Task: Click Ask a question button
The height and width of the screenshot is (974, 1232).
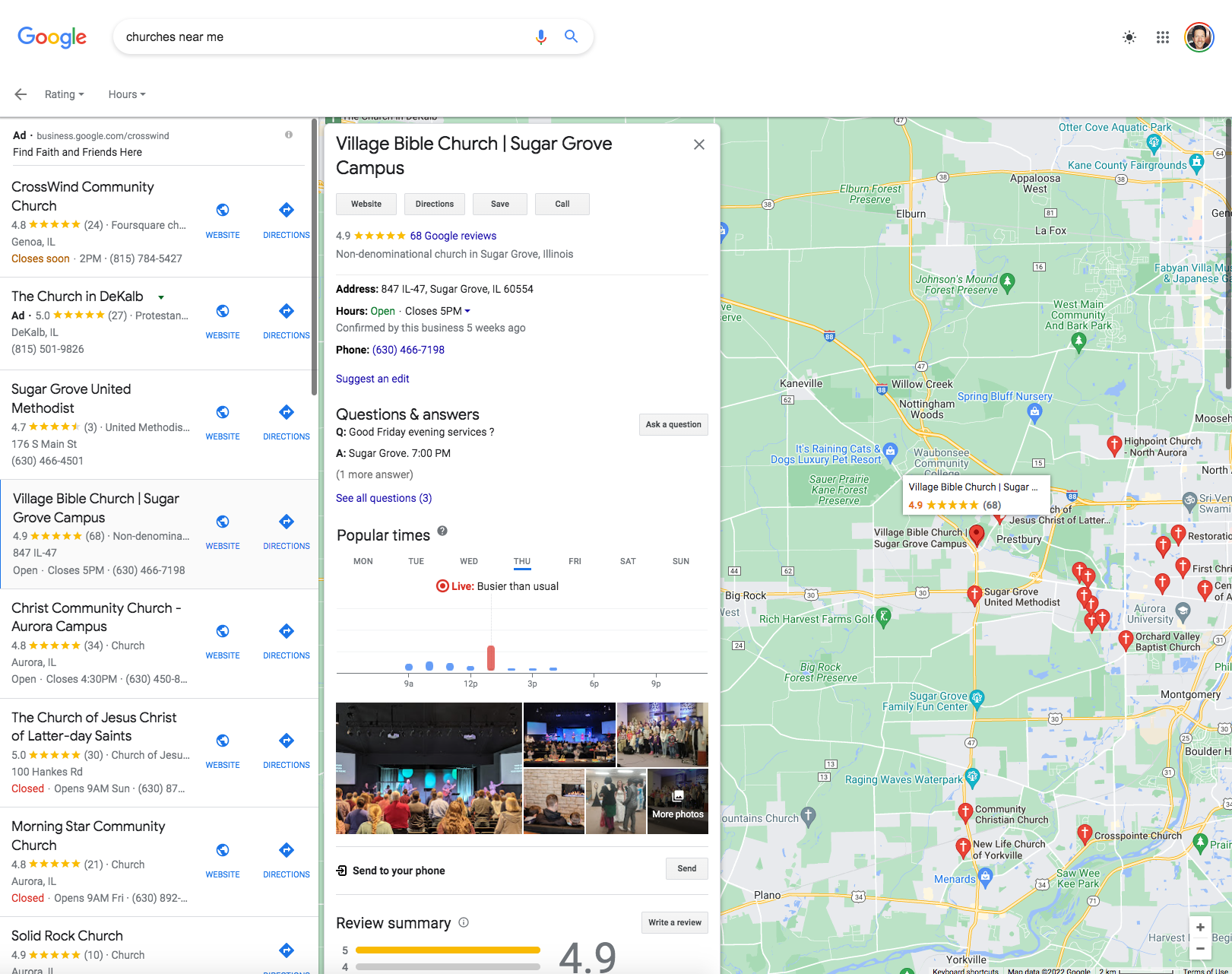Action: (x=673, y=424)
